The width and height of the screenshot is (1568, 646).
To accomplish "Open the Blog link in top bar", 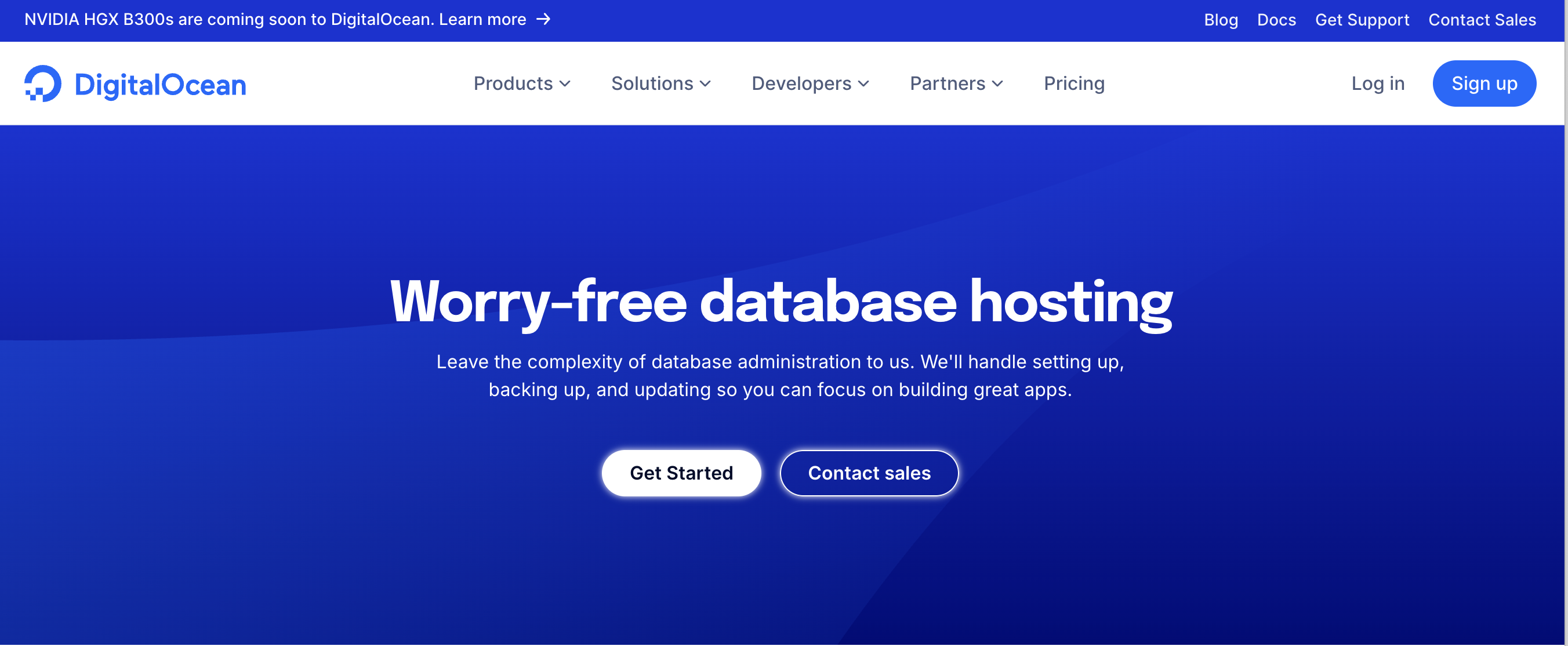I will 1221,20.
